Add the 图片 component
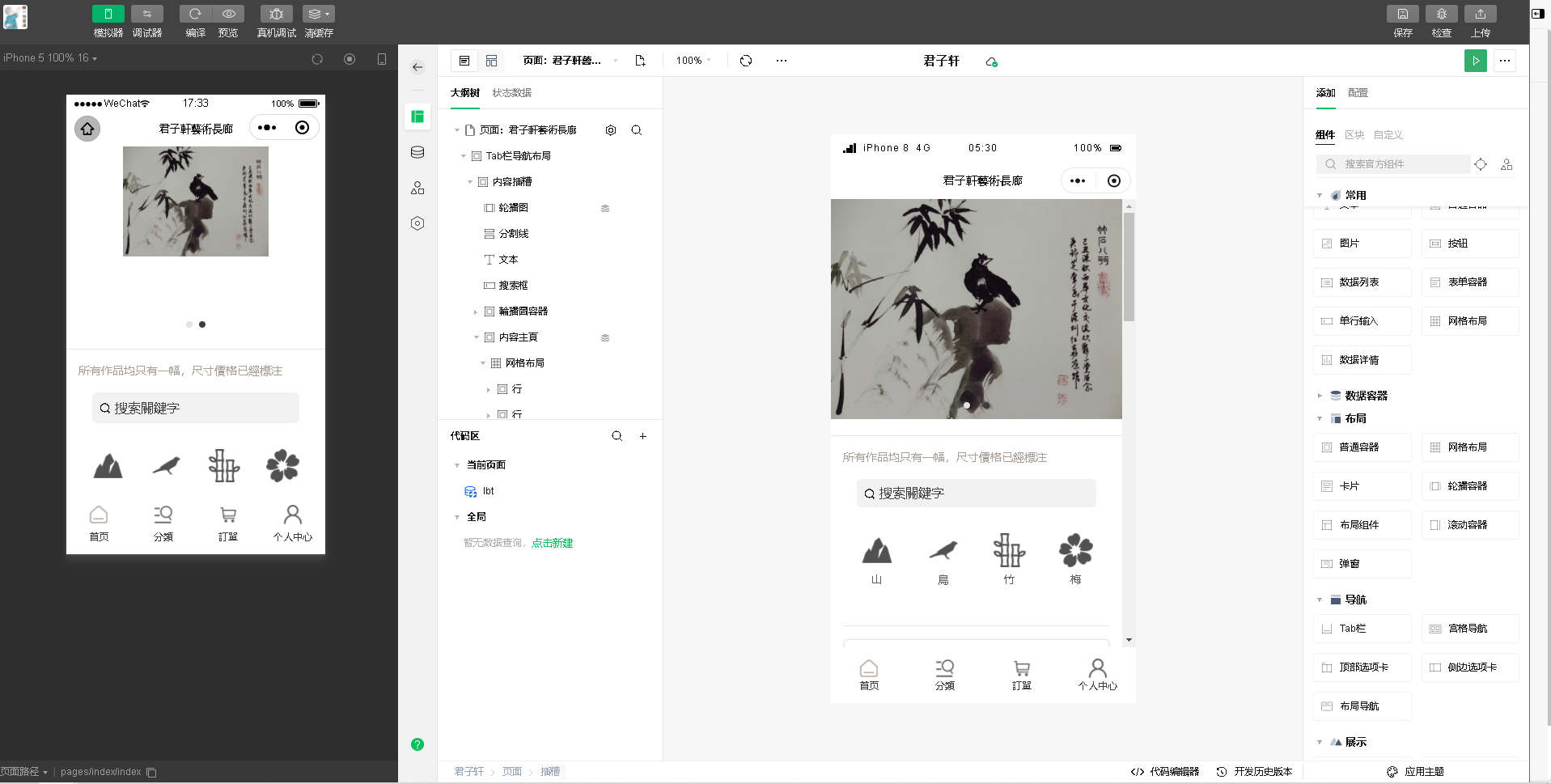 pyautogui.click(x=1362, y=244)
